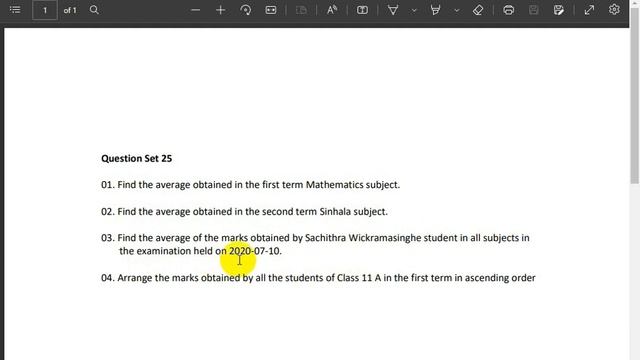The width and height of the screenshot is (640, 360).
Task: Open PDF viewer settings gear
Action: coord(614,9)
